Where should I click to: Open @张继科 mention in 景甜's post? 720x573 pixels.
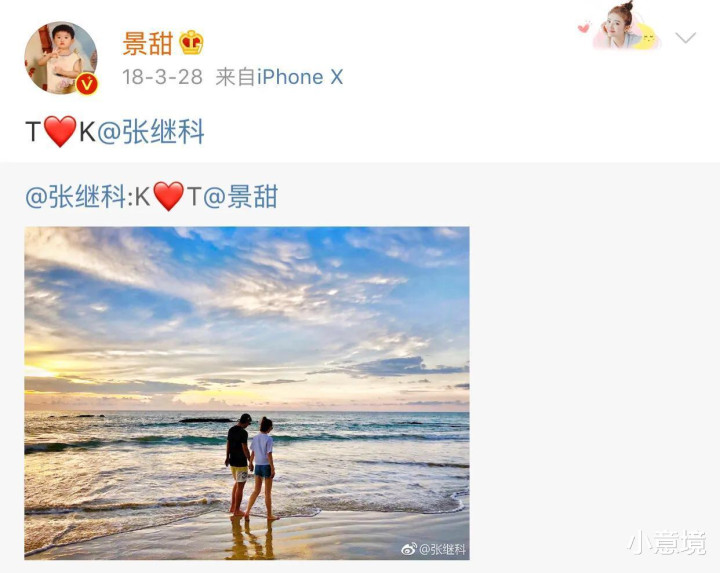[x=151, y=132]
